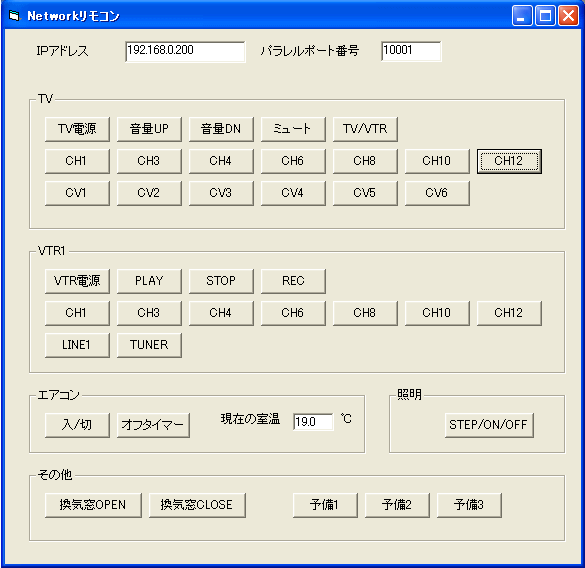Switch VTR to LINE1 input
Image resolution: width=585 pixels, height=568 pixels.
[77, 345]
